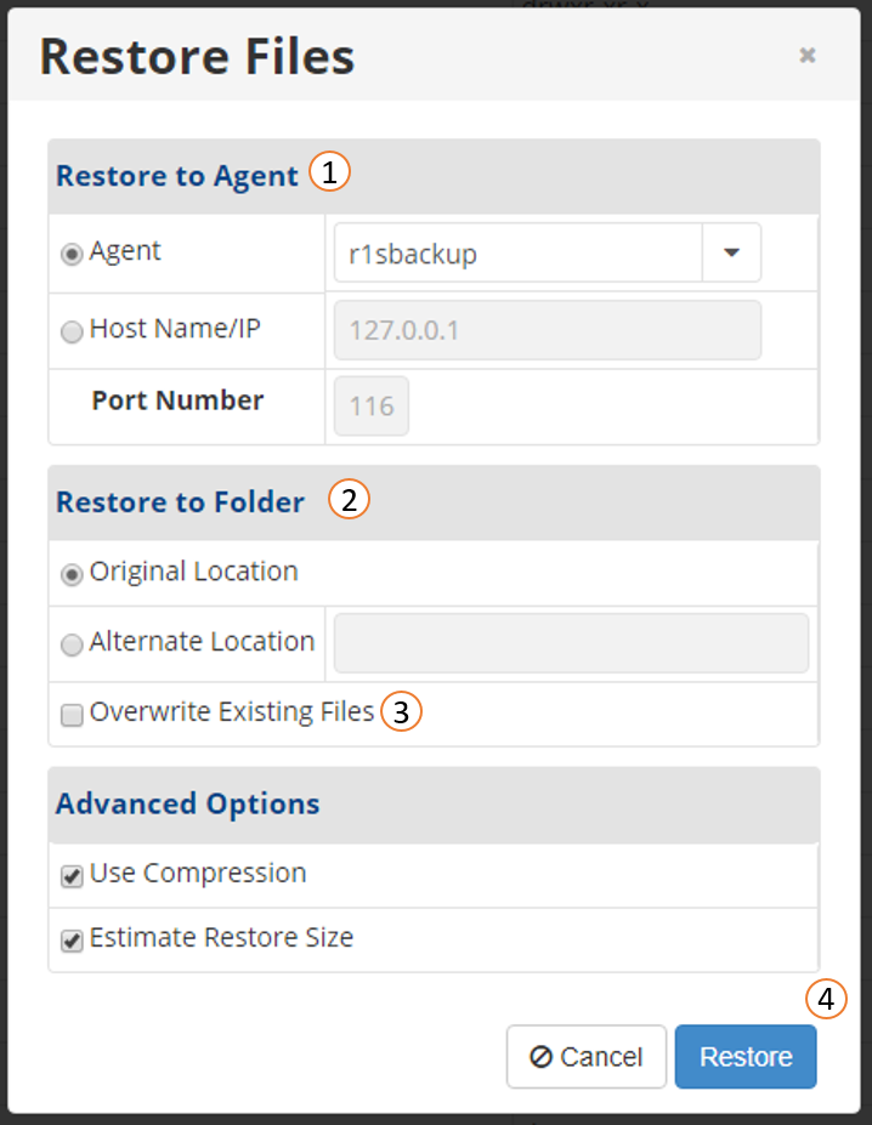
Task: Select the Agent radio button
Action: [72, 254]
